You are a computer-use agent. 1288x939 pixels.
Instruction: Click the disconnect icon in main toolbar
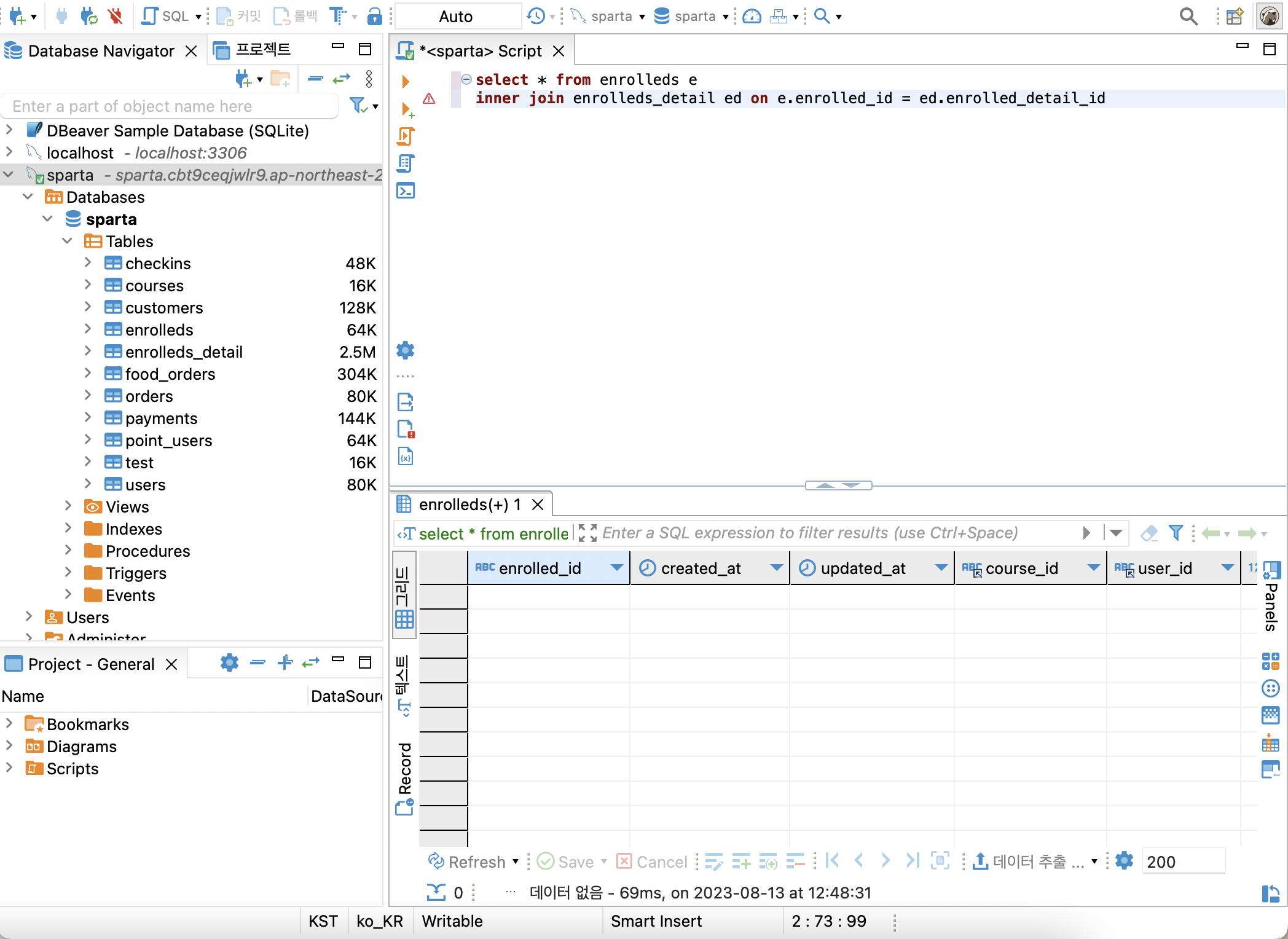click(115, 16)
